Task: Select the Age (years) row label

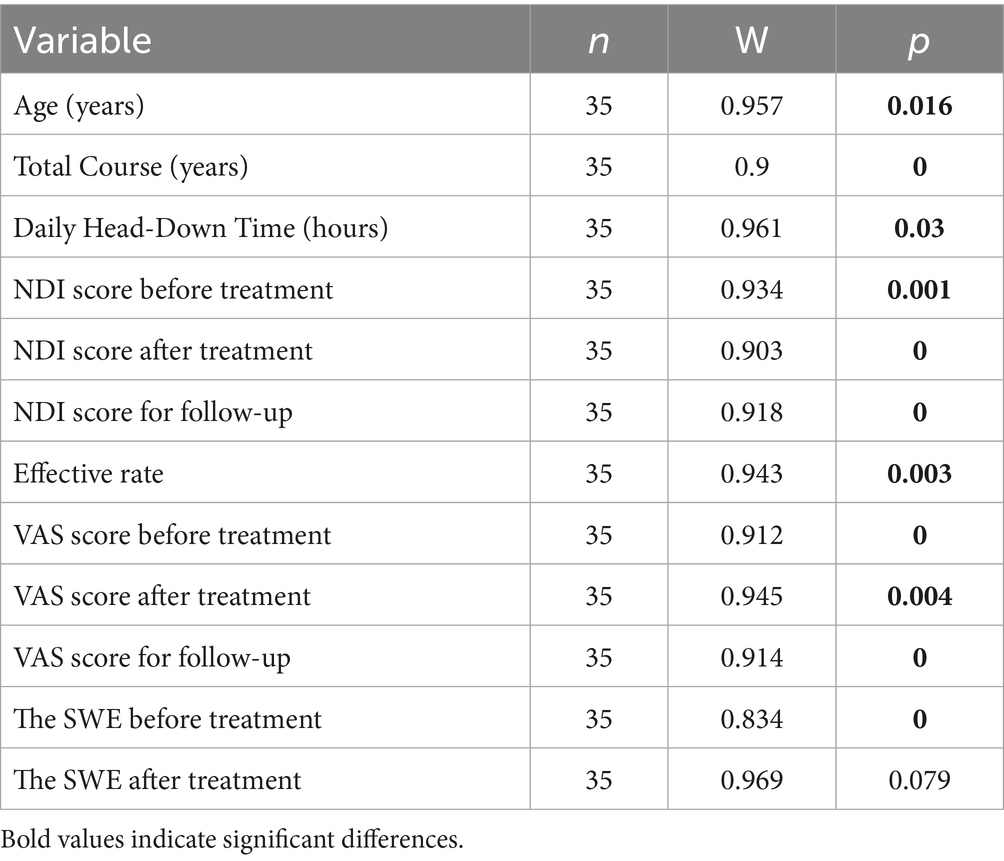Action: [x=79, y=106]
